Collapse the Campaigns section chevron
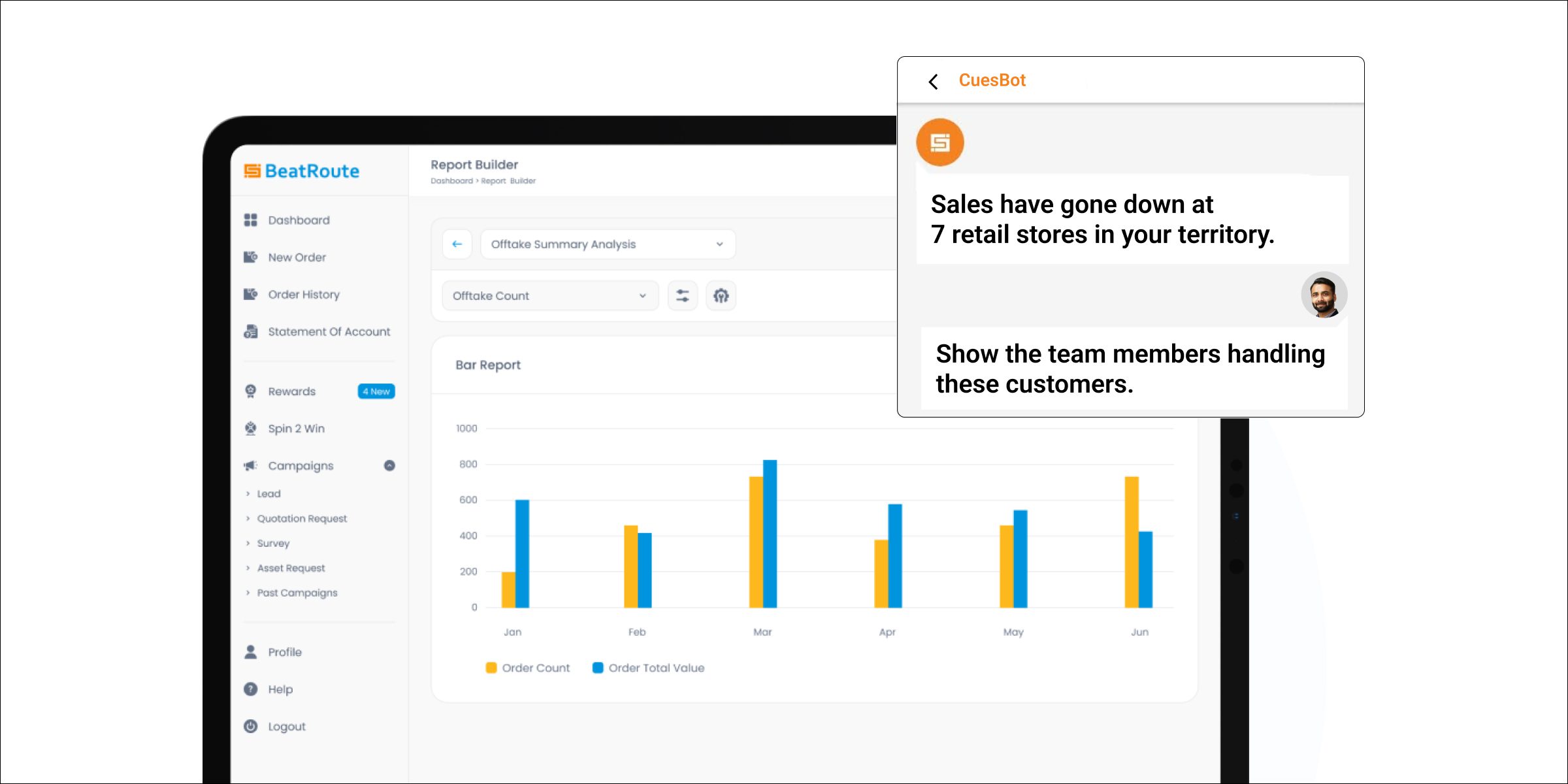The width and height of the screenshot is (1568, 784). pyautogui.click(x=389, y=466)
